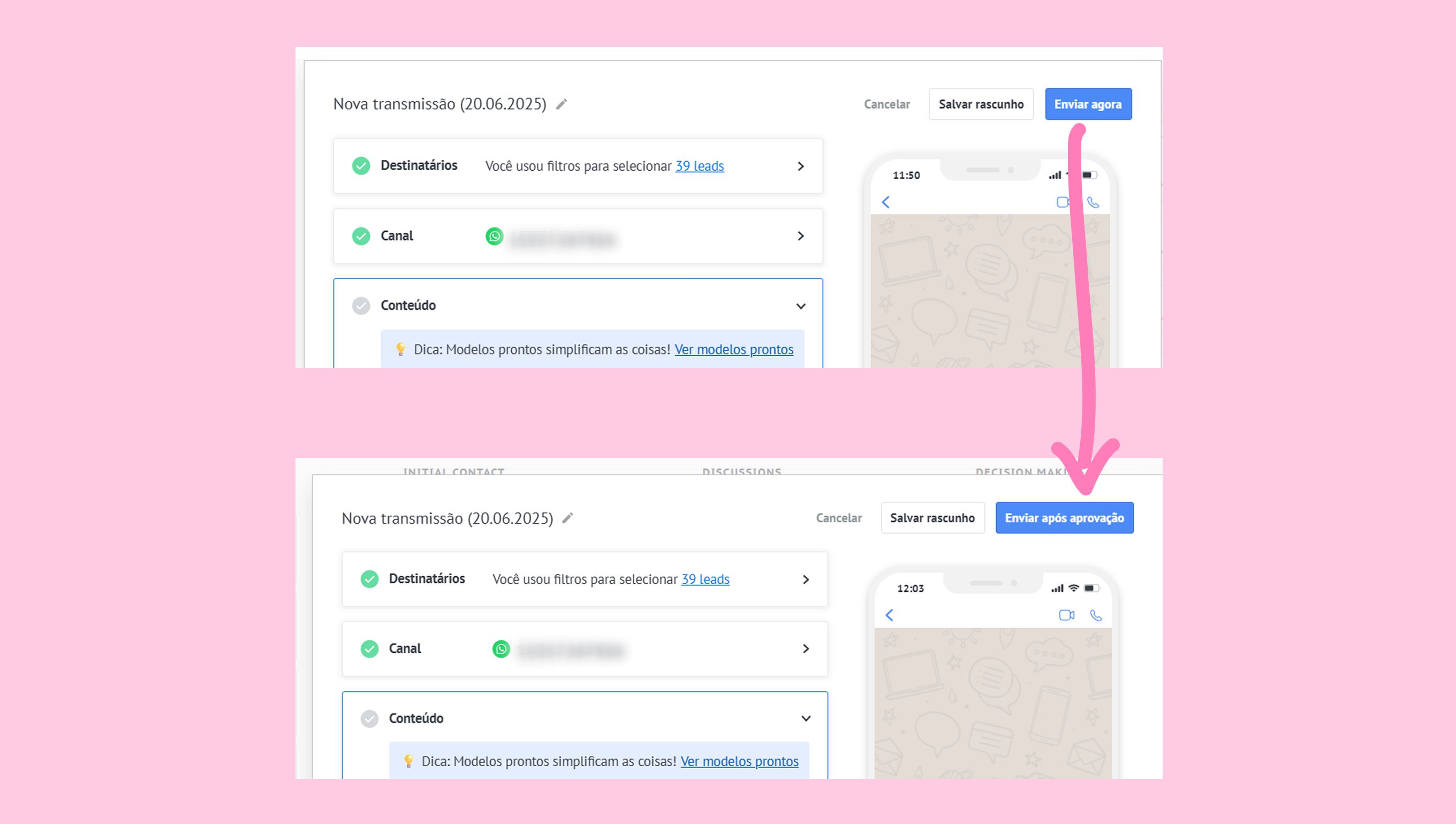Click the pencil edit icon in top screenshot title
Screen dimensions: 1456x824
pyautogui.click(x=561, y=104)
